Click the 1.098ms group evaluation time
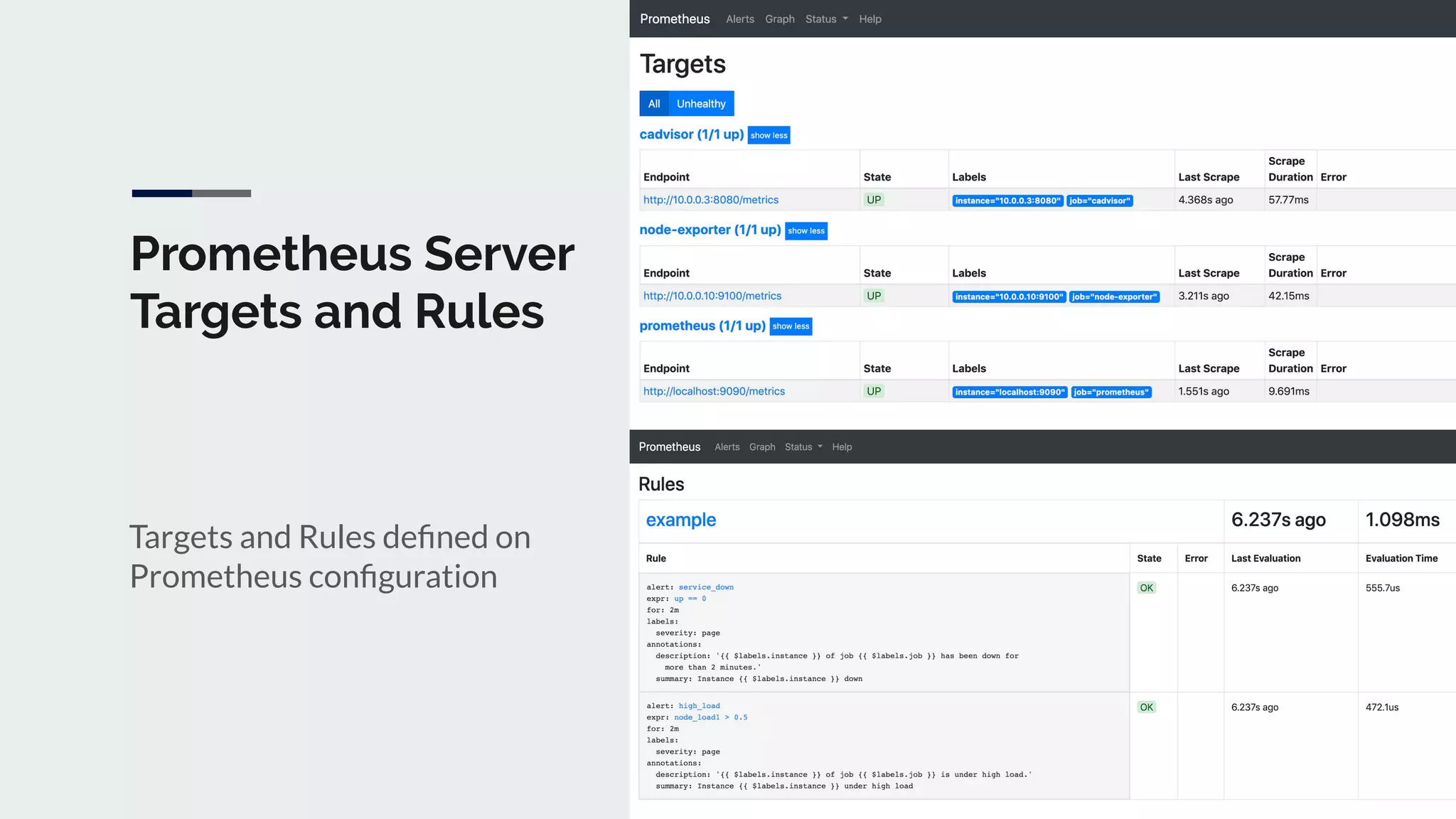 tap(1403, 520)
